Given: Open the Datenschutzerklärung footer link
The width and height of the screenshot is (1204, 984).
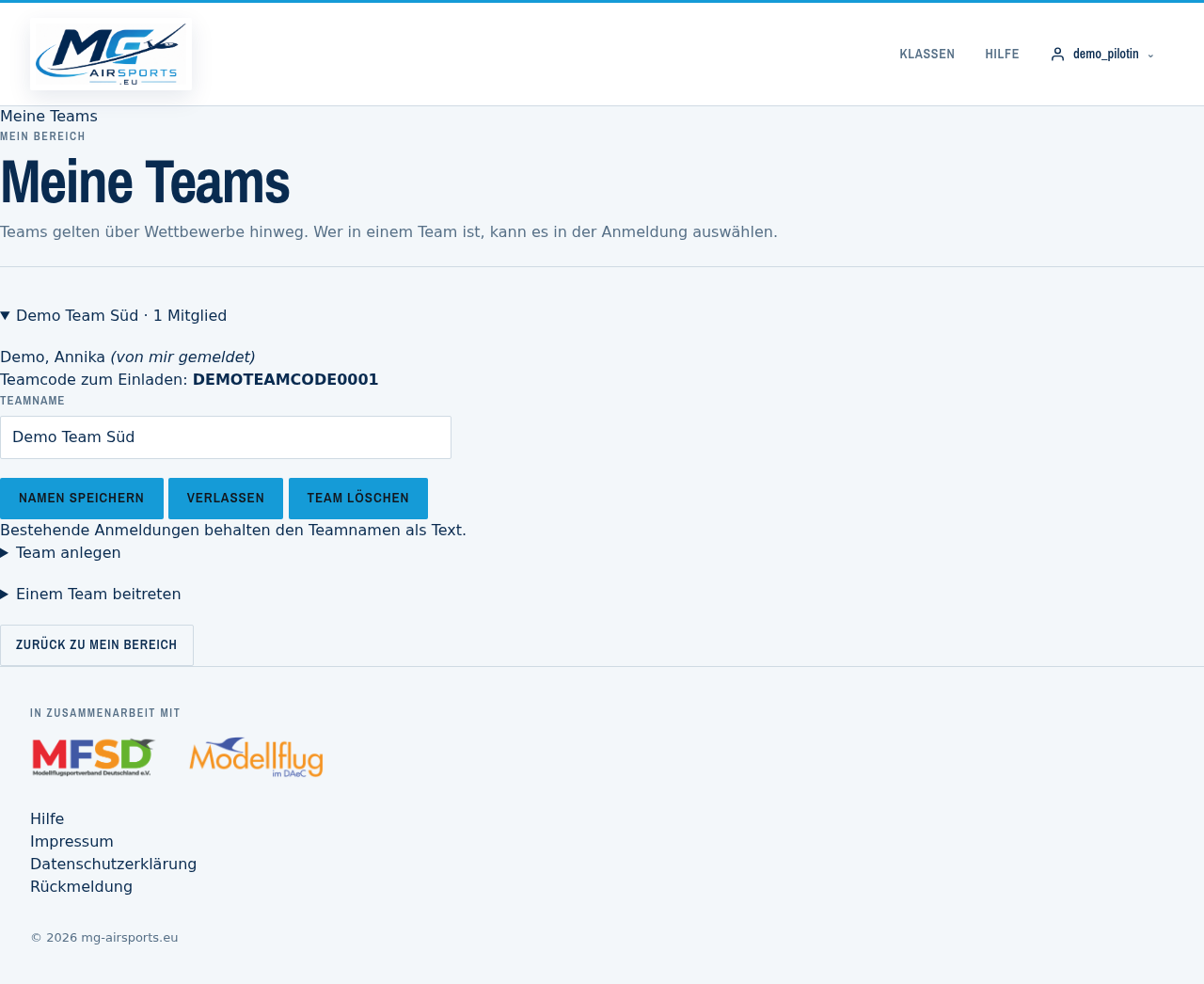Looking at the screenshot, I should [113, 865].
